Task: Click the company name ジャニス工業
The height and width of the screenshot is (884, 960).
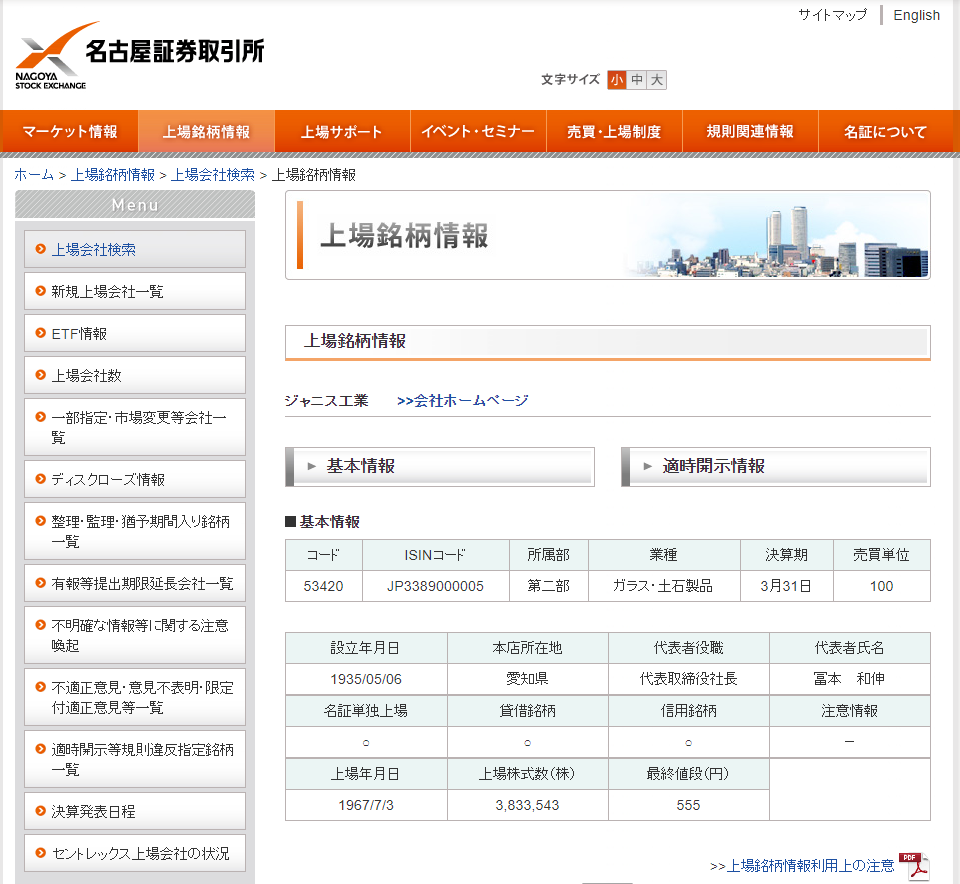Action: tap(326, 401)
